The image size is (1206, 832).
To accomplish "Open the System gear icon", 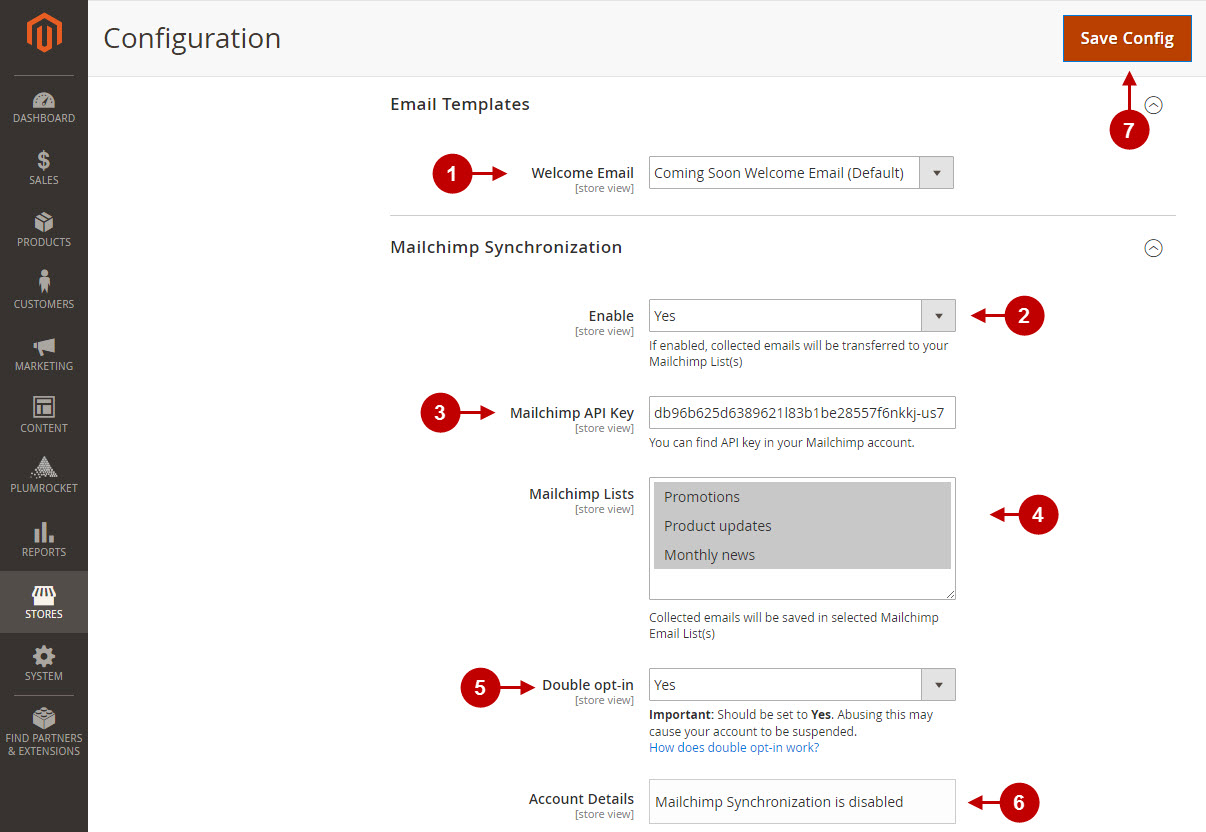I will [x=44, y=656].
